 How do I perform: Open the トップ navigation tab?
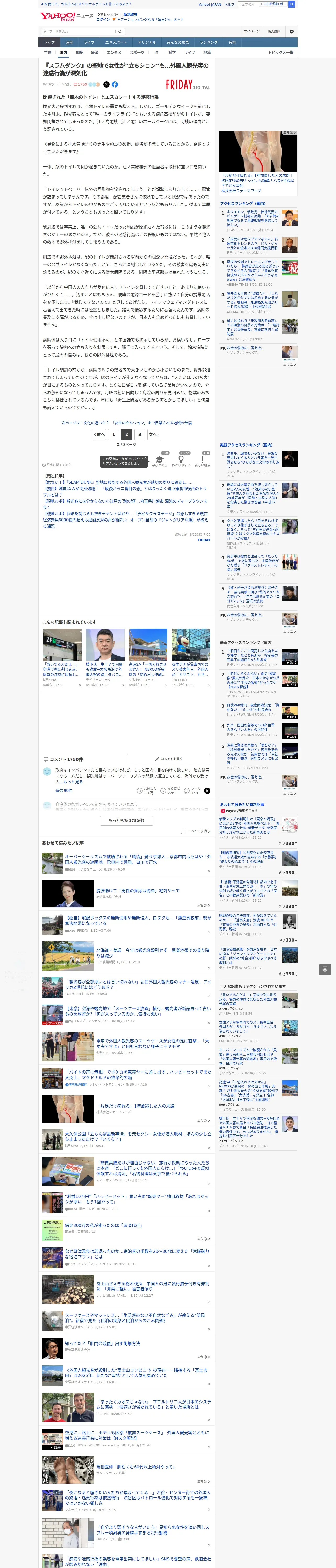pos(49,43)
